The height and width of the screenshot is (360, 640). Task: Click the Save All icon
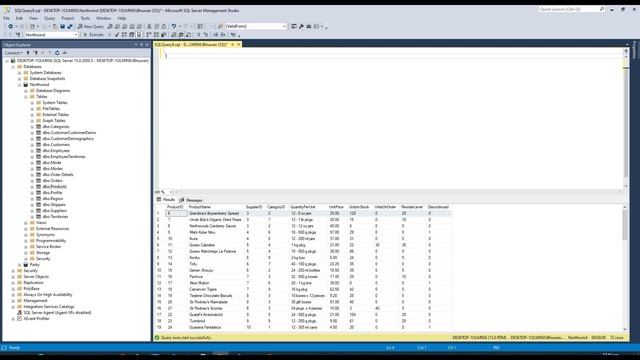70,26
